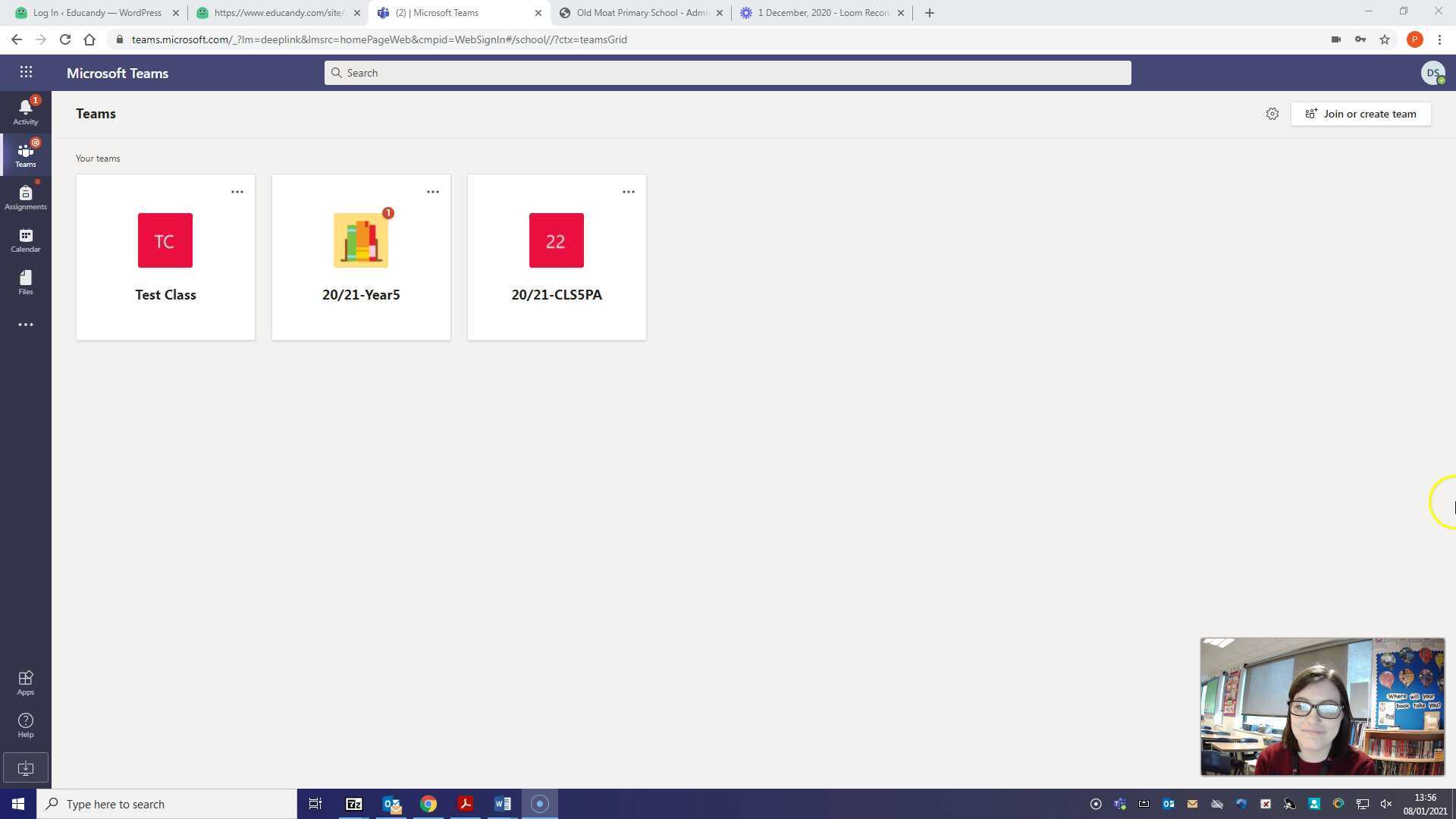Open Assignments in the left rail
Screen dimensions: 1456x819
(25, 197)
